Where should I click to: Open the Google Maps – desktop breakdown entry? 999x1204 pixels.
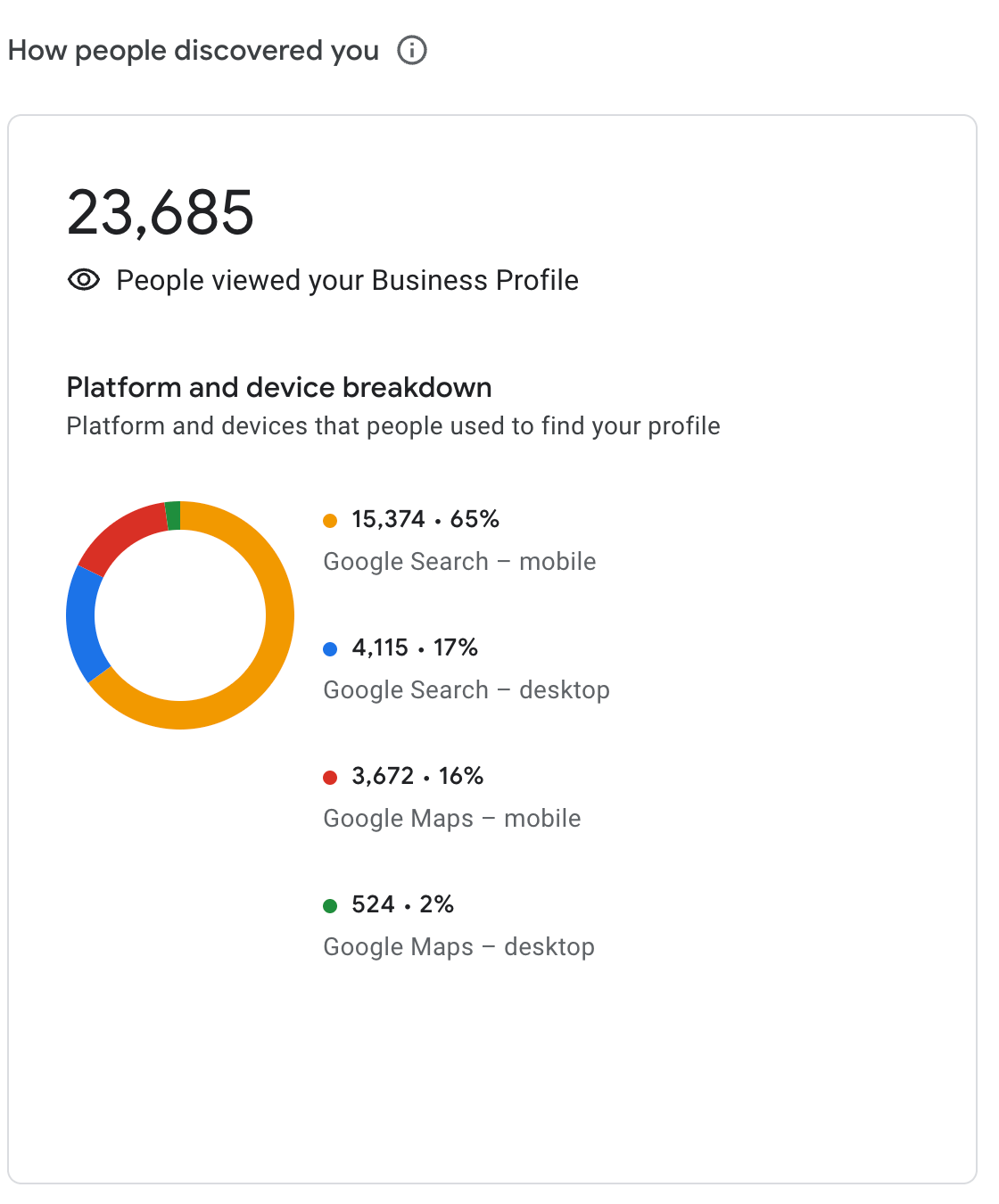[x=458, y=946]
